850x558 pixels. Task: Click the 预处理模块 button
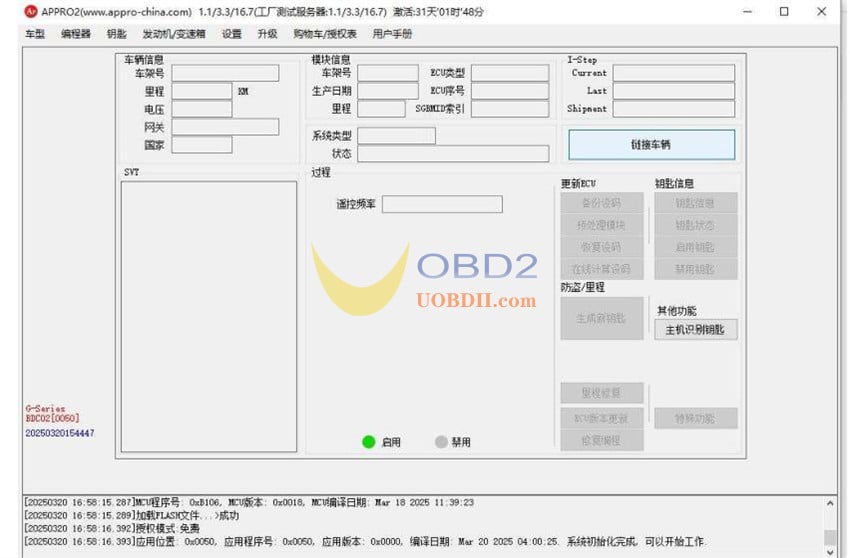[x=602, y=225]
